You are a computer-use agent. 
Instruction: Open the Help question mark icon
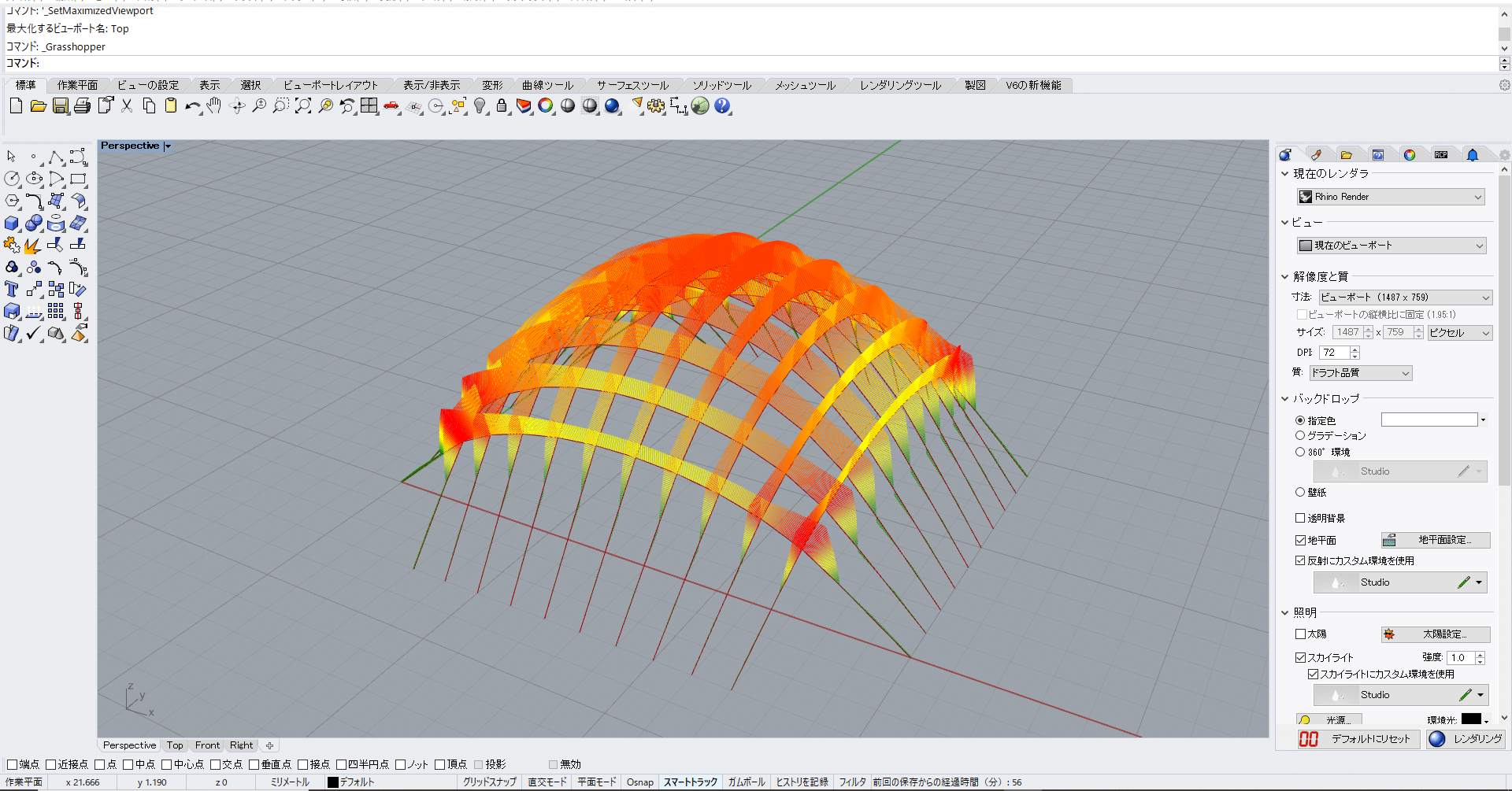pos(722,105)
